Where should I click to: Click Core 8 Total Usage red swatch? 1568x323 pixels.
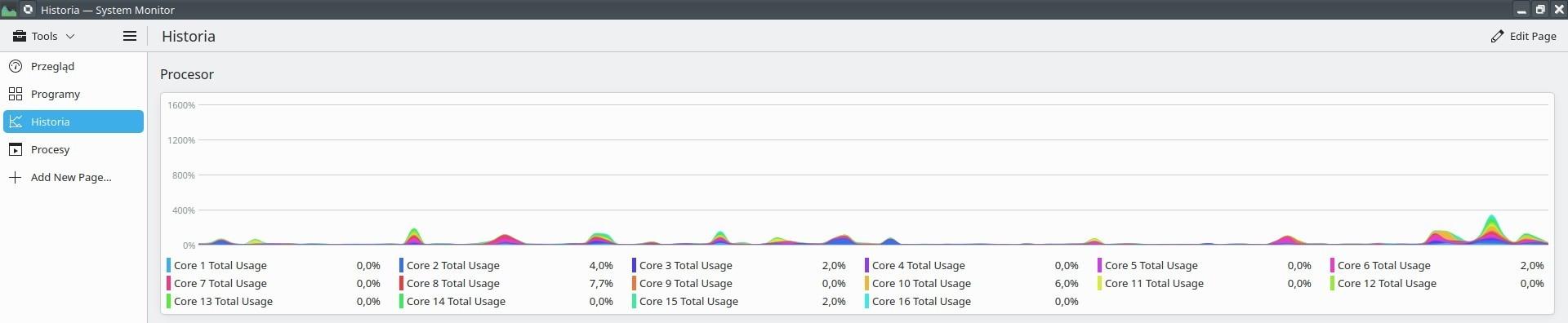401,283
